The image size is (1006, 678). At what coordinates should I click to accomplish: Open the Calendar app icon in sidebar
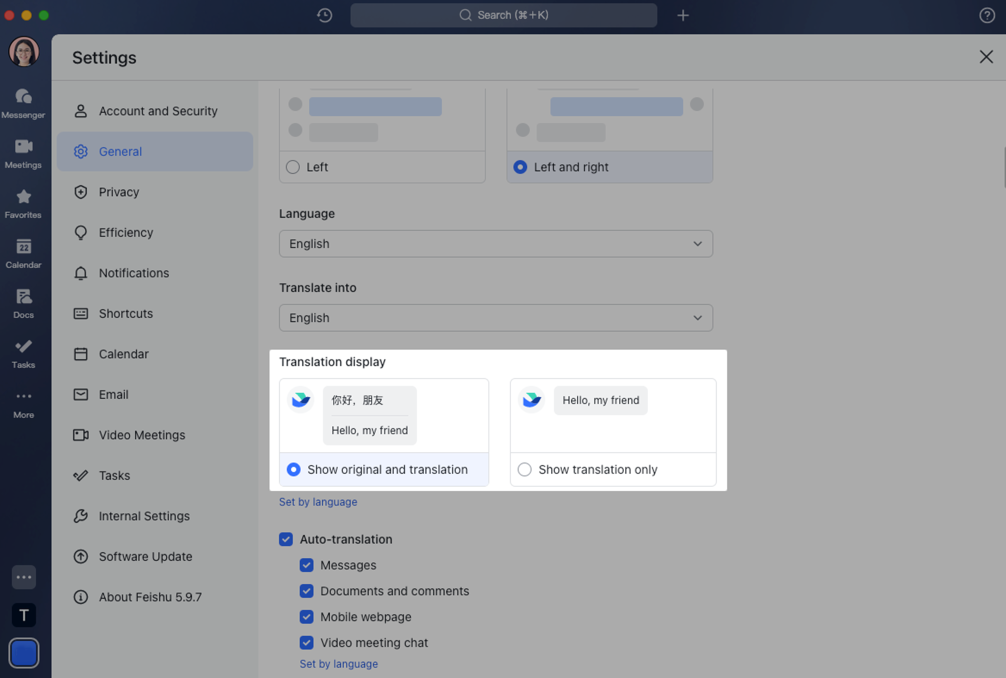[24, 253]
